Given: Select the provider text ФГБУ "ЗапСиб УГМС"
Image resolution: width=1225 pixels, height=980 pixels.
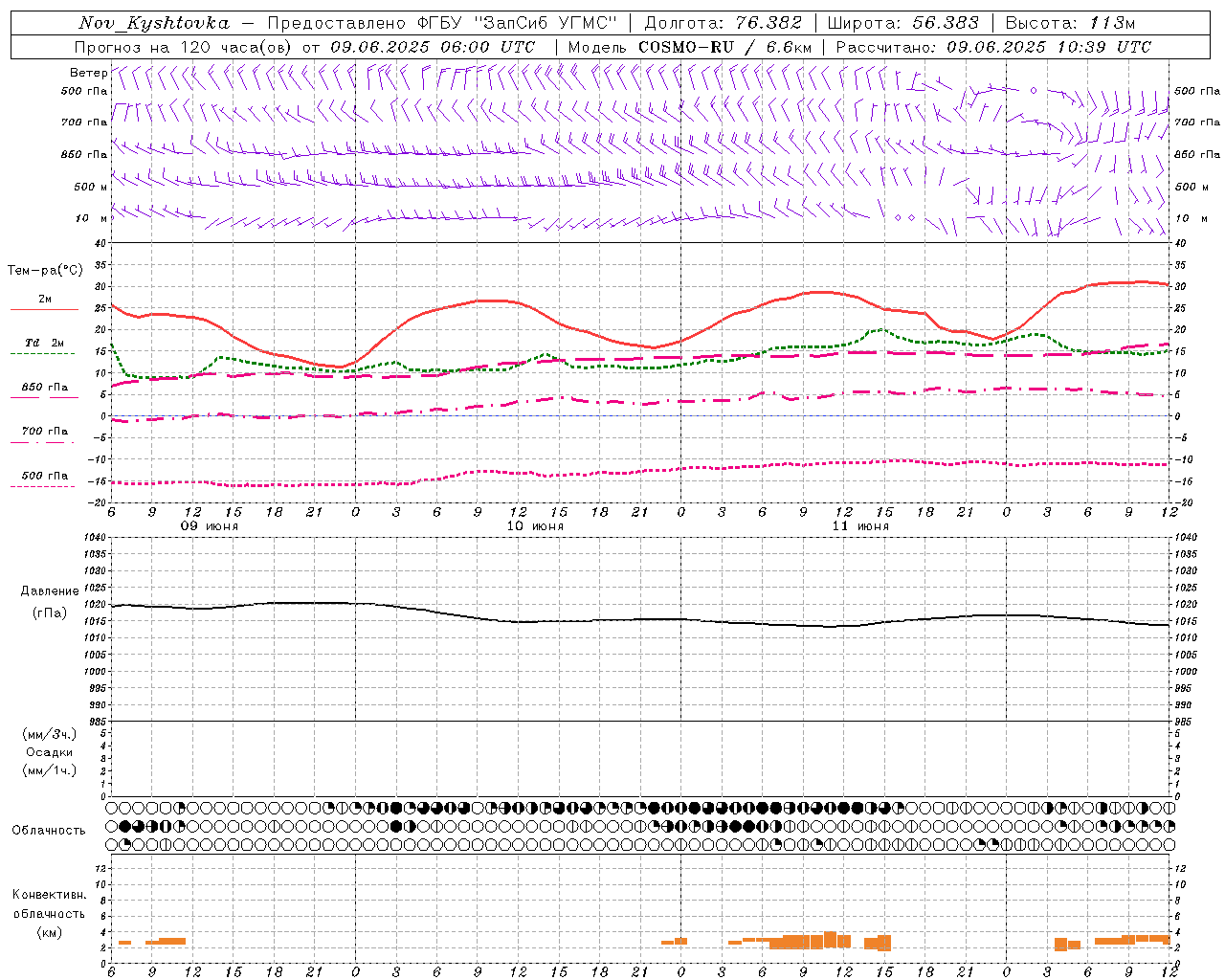Looking at the screenshot, I should (x=518, y=23).
